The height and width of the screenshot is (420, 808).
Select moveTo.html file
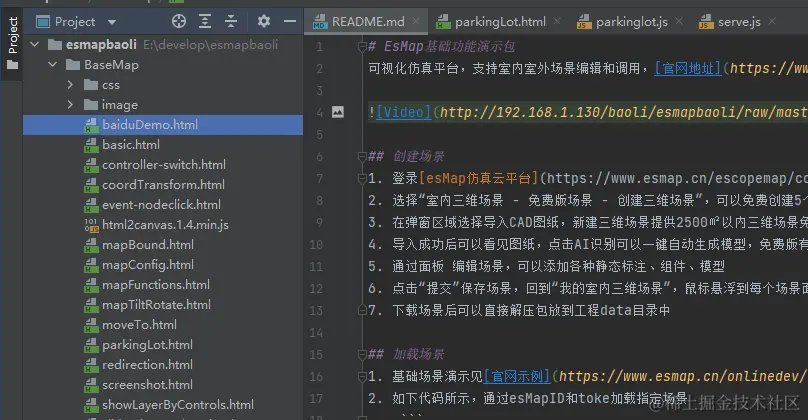tap(139, 325)
